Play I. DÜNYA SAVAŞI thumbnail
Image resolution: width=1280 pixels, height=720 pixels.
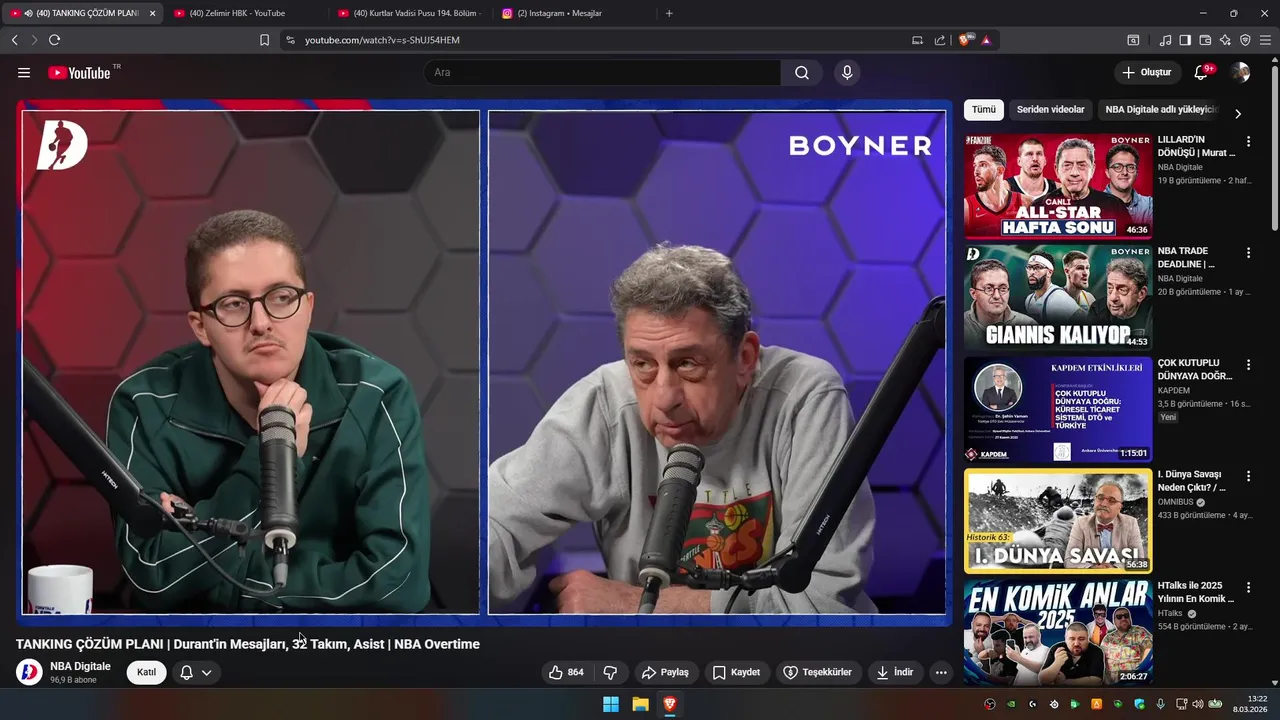click(1058, 520)
